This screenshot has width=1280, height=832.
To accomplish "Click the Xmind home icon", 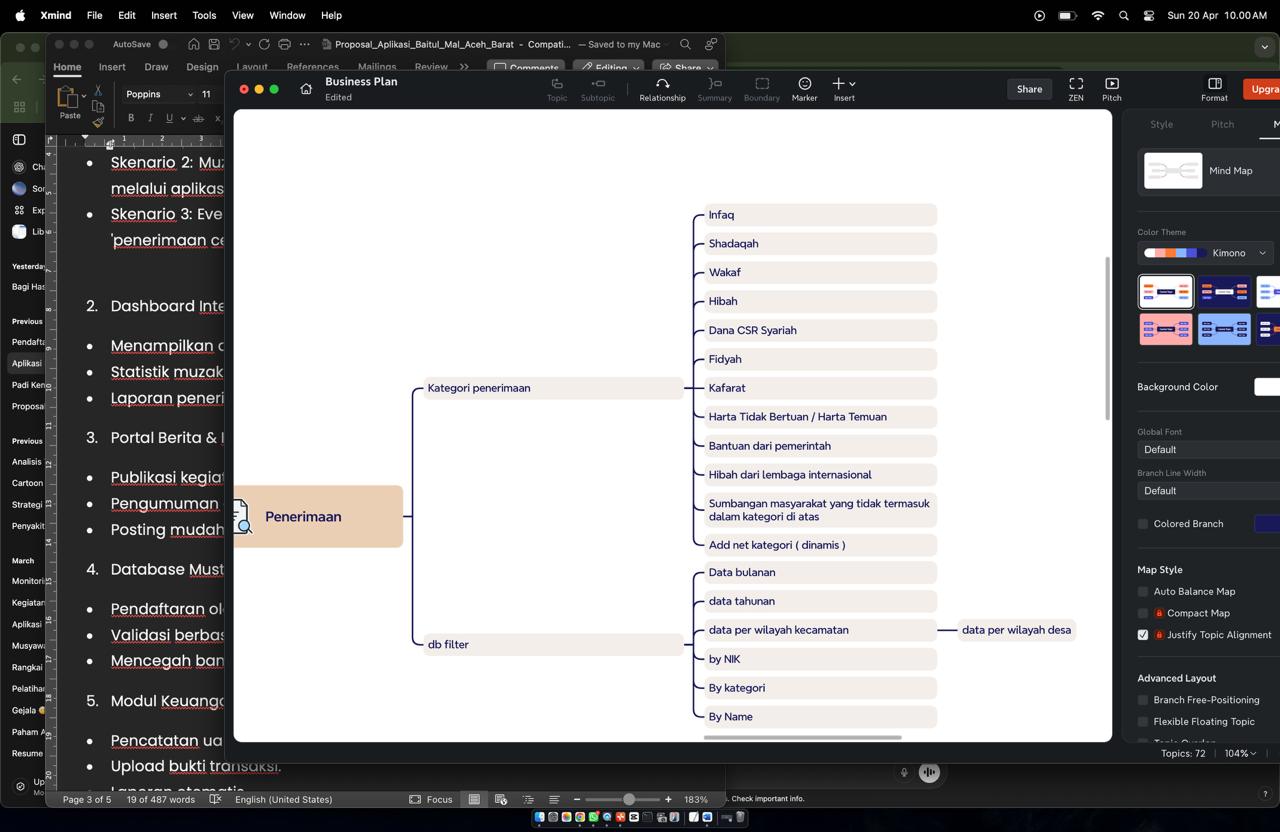I will click(x=306, y=89).
